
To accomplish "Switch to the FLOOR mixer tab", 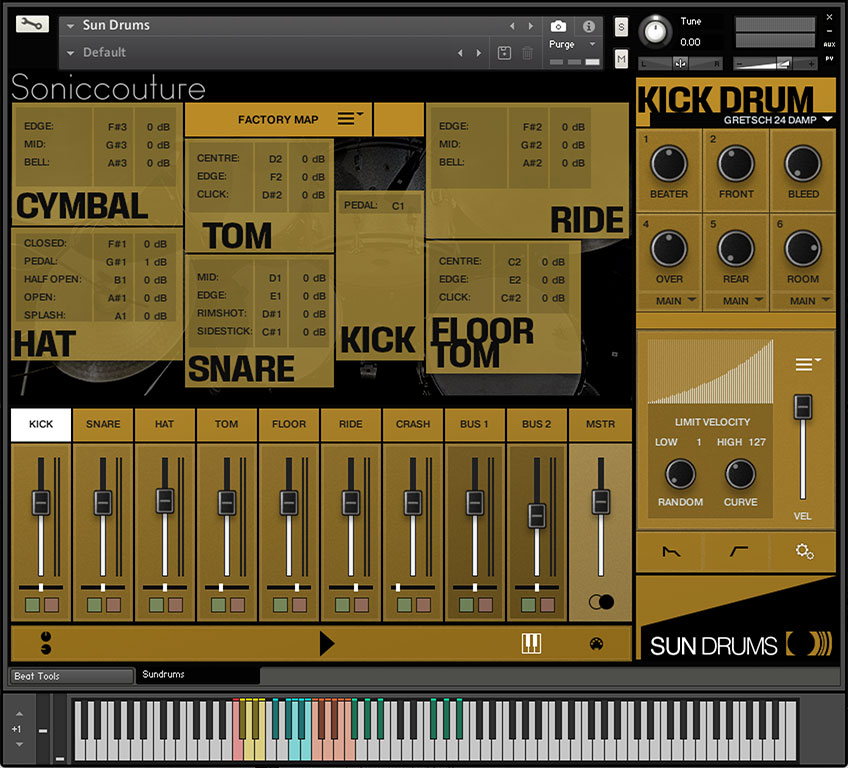I will (x=289, y=424).
